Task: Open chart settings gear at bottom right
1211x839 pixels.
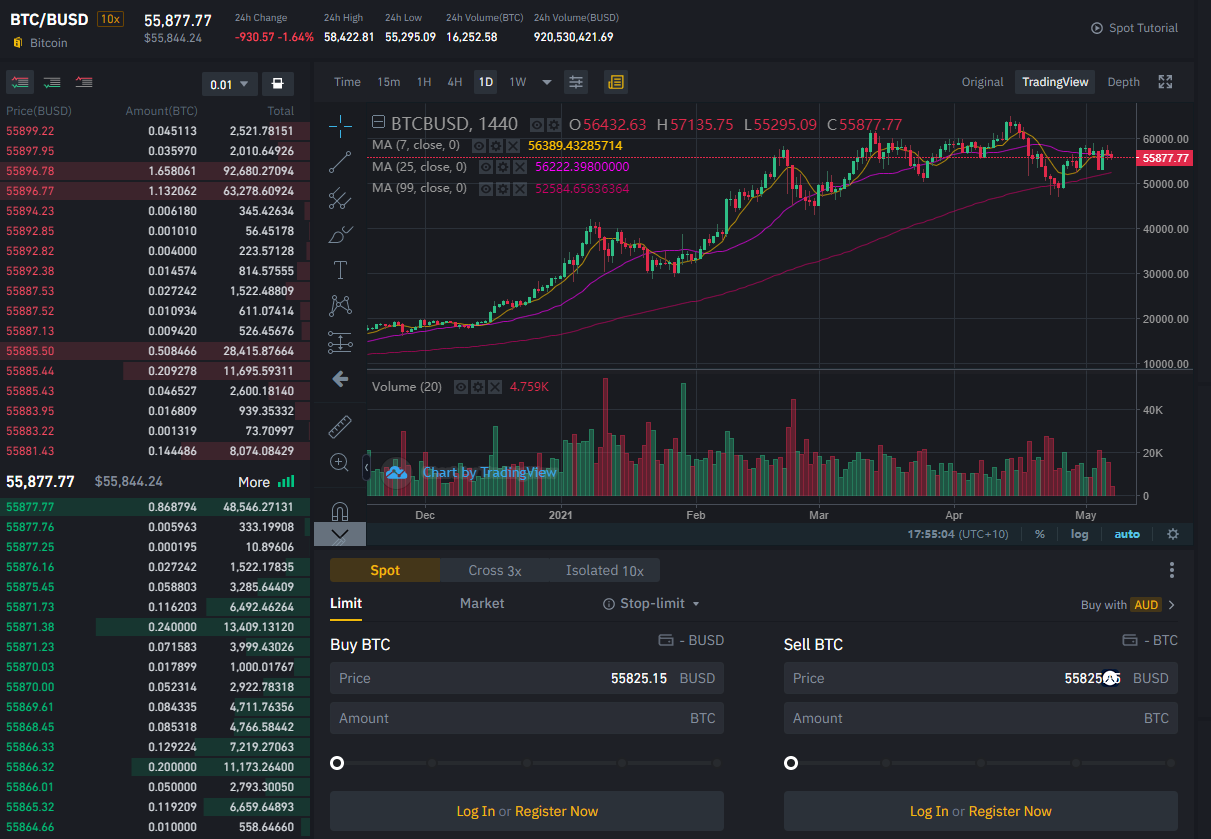Action: point(1173,534)
